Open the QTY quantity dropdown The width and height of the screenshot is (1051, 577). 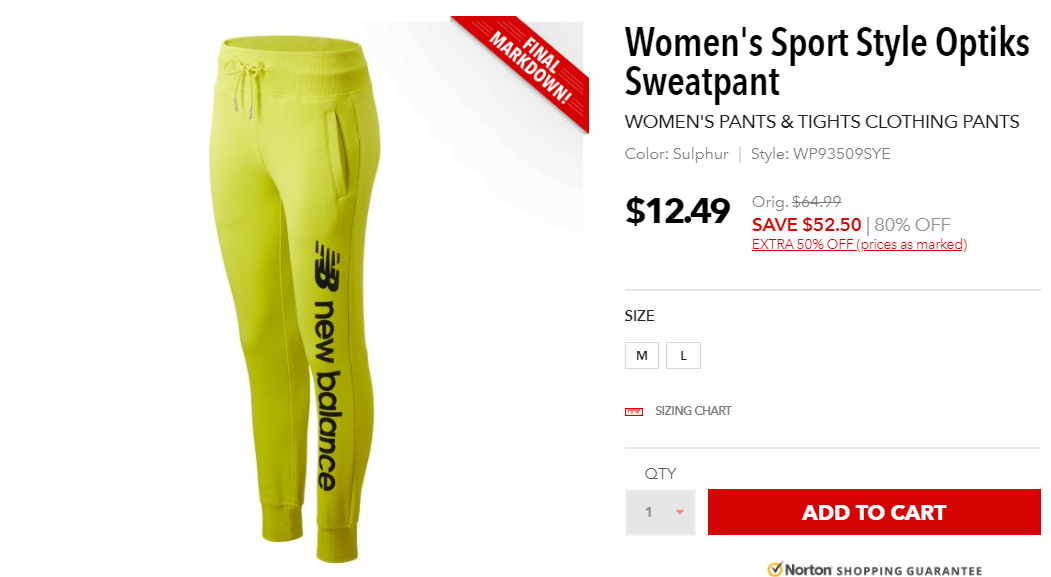[x=660, y=513]
